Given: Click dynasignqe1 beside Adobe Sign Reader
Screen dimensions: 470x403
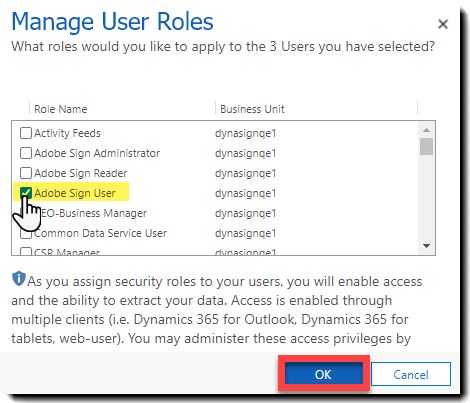Looking at the screenshot, I should pos(246,173).
